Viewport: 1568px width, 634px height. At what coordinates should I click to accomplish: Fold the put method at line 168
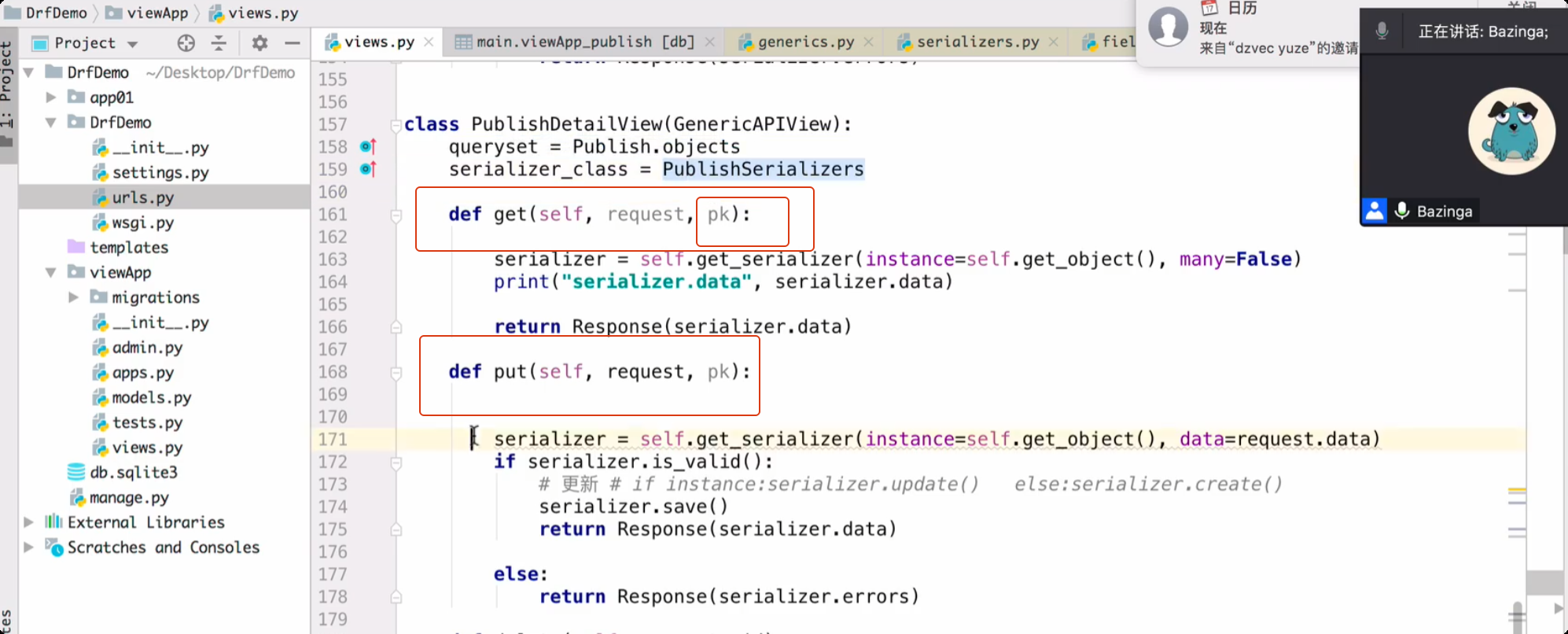pyautogui.click(x=396, y=372)
